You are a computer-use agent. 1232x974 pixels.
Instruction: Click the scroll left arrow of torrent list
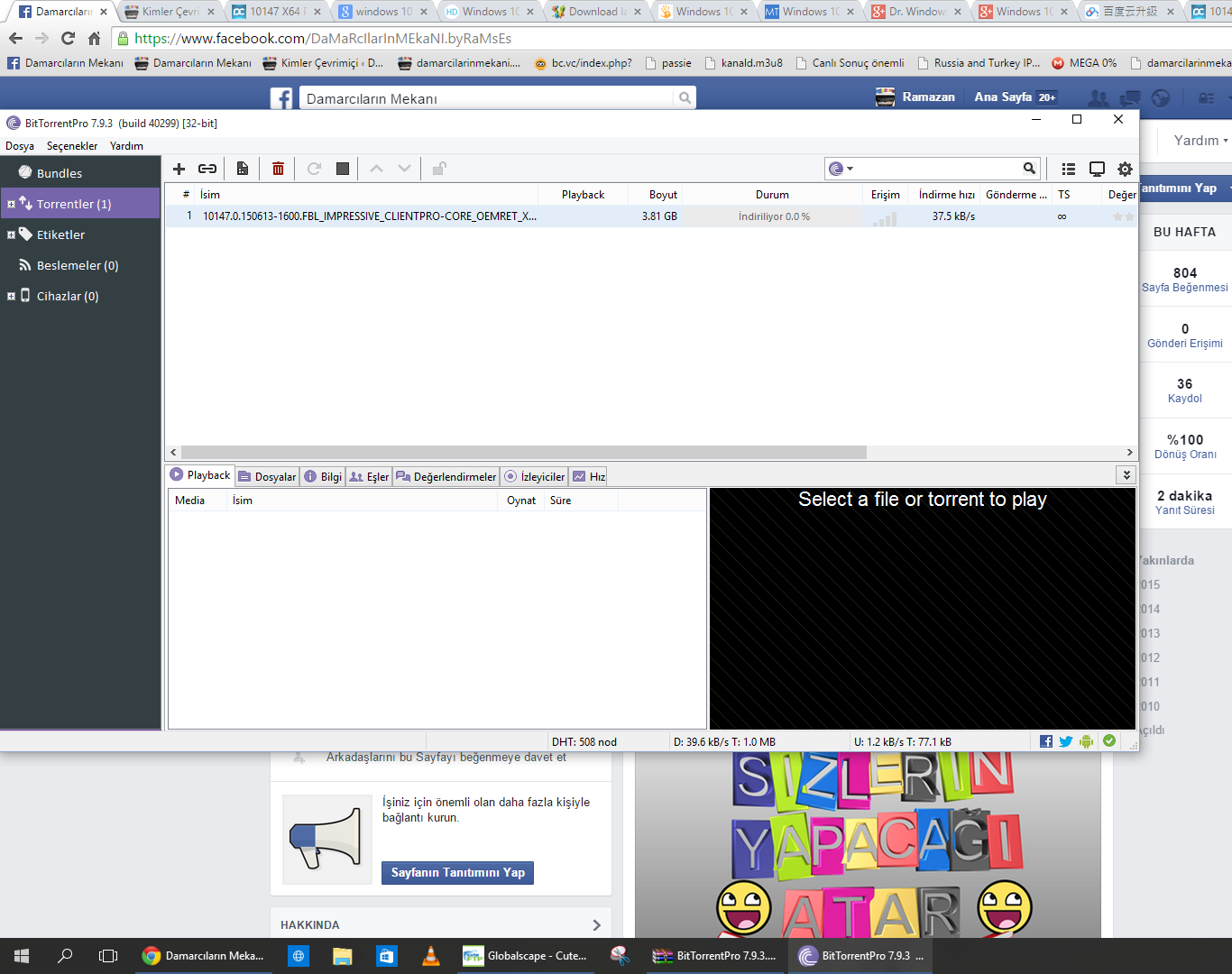click(173, 452)
